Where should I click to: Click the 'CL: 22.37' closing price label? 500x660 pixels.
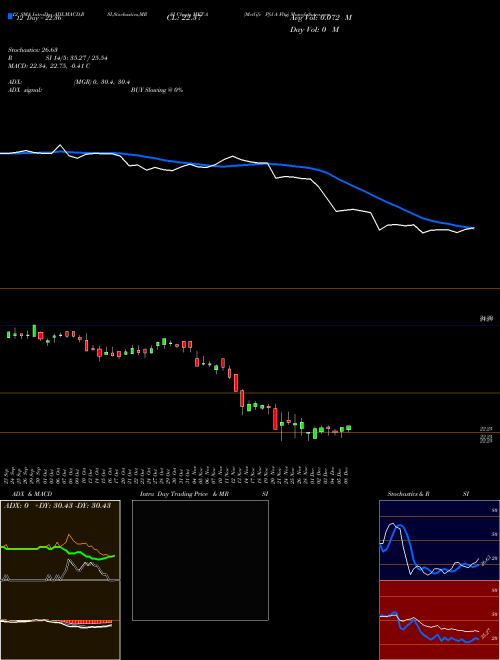tap(184, 18)
